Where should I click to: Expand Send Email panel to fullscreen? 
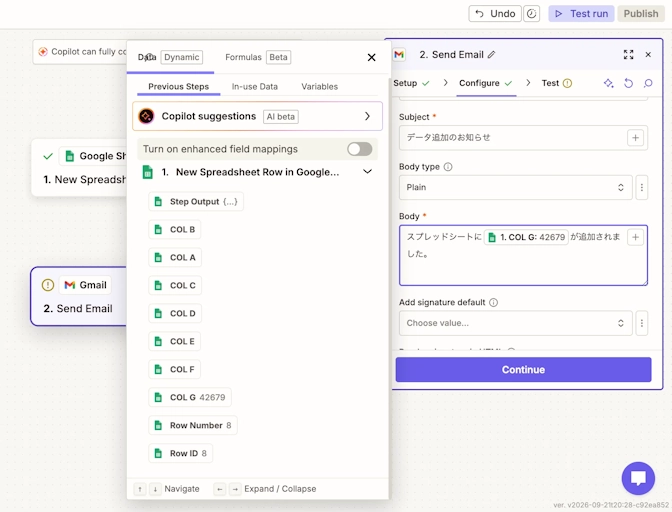pyautogui.click(x=628, y=54)
